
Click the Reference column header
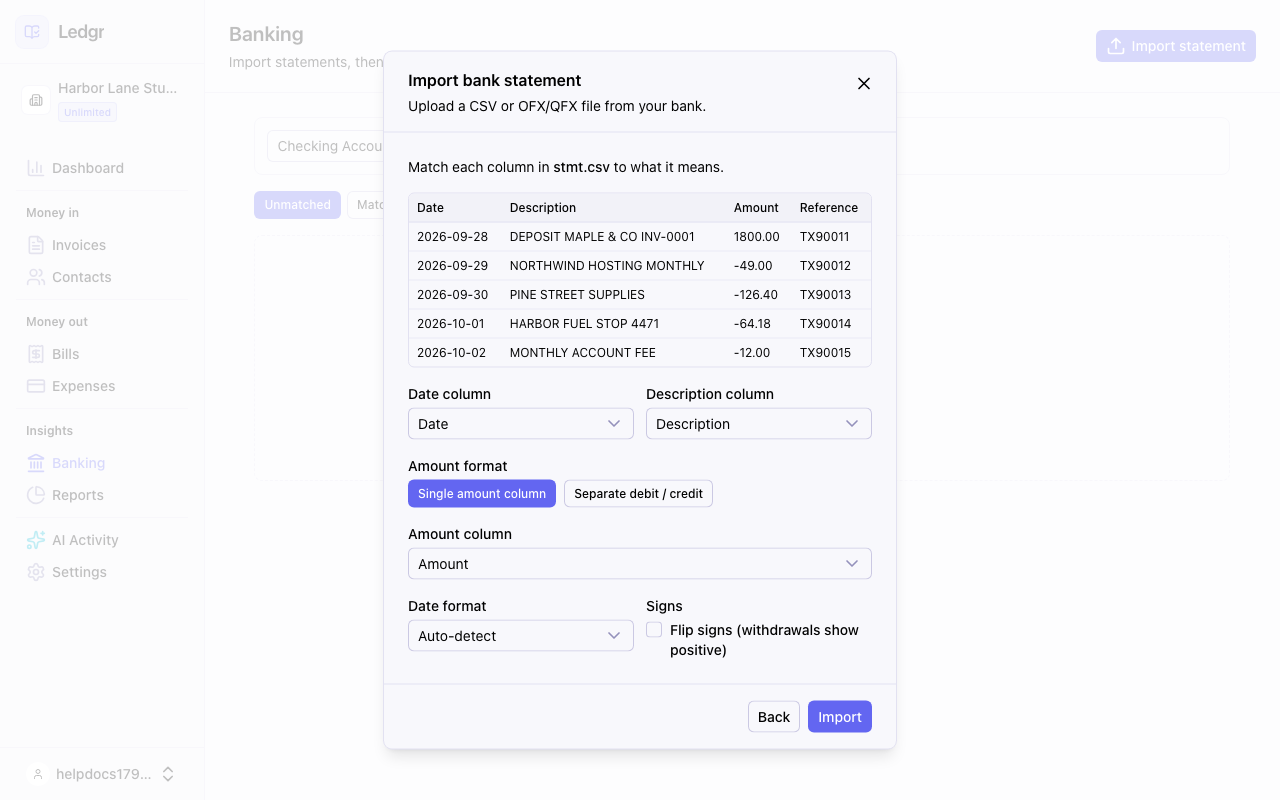(x=829, y=208)
